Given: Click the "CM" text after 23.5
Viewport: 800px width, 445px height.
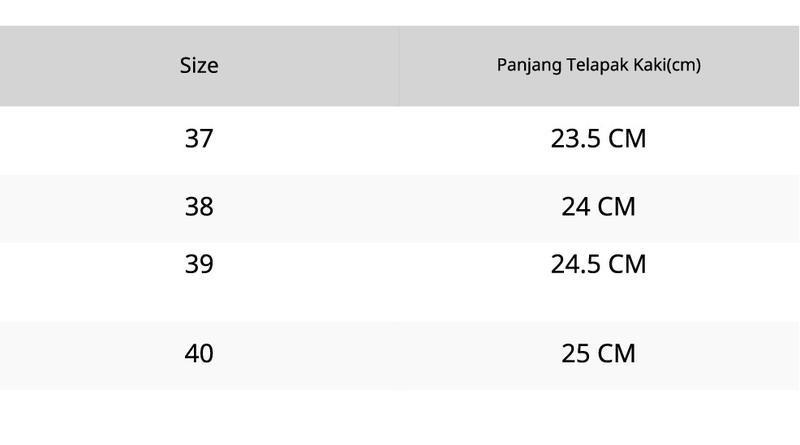Looking at the screenshot, I should tap(627, 139).
